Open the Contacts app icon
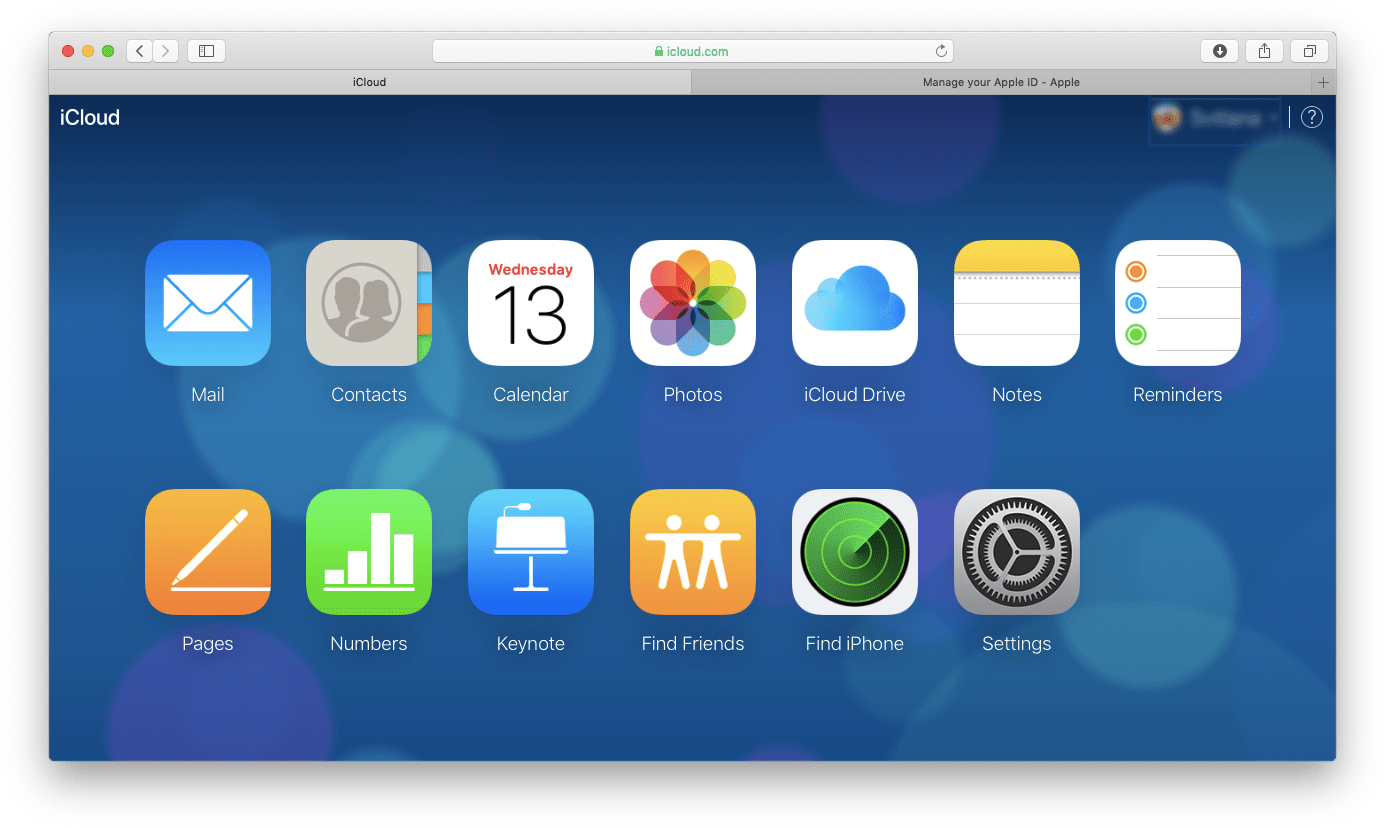The width and height of the screenshot is (1384, 828). [369, 303]
